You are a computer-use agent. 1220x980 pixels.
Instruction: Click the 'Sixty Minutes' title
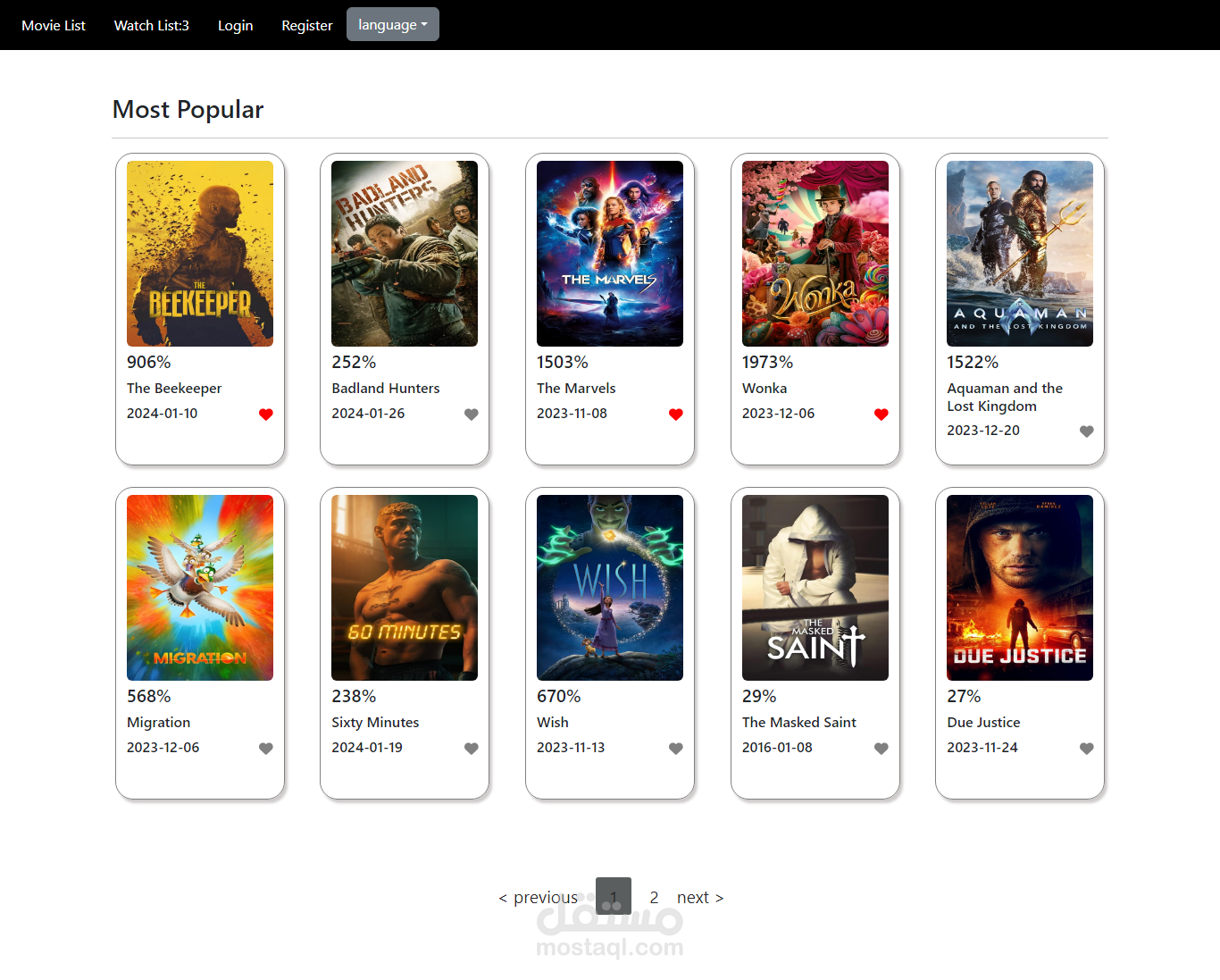[x=375, y=723]
